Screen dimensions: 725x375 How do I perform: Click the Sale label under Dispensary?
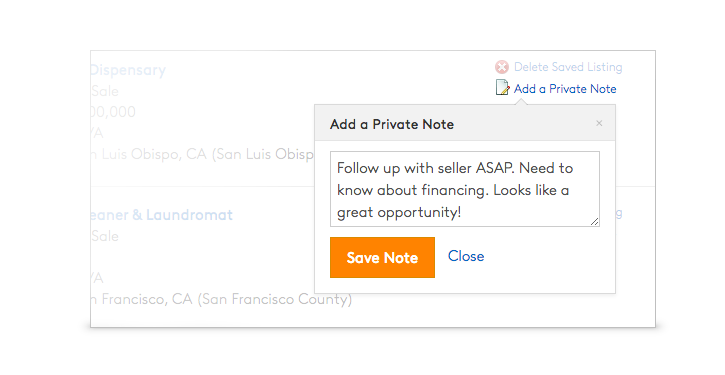(x=105, y=91)
